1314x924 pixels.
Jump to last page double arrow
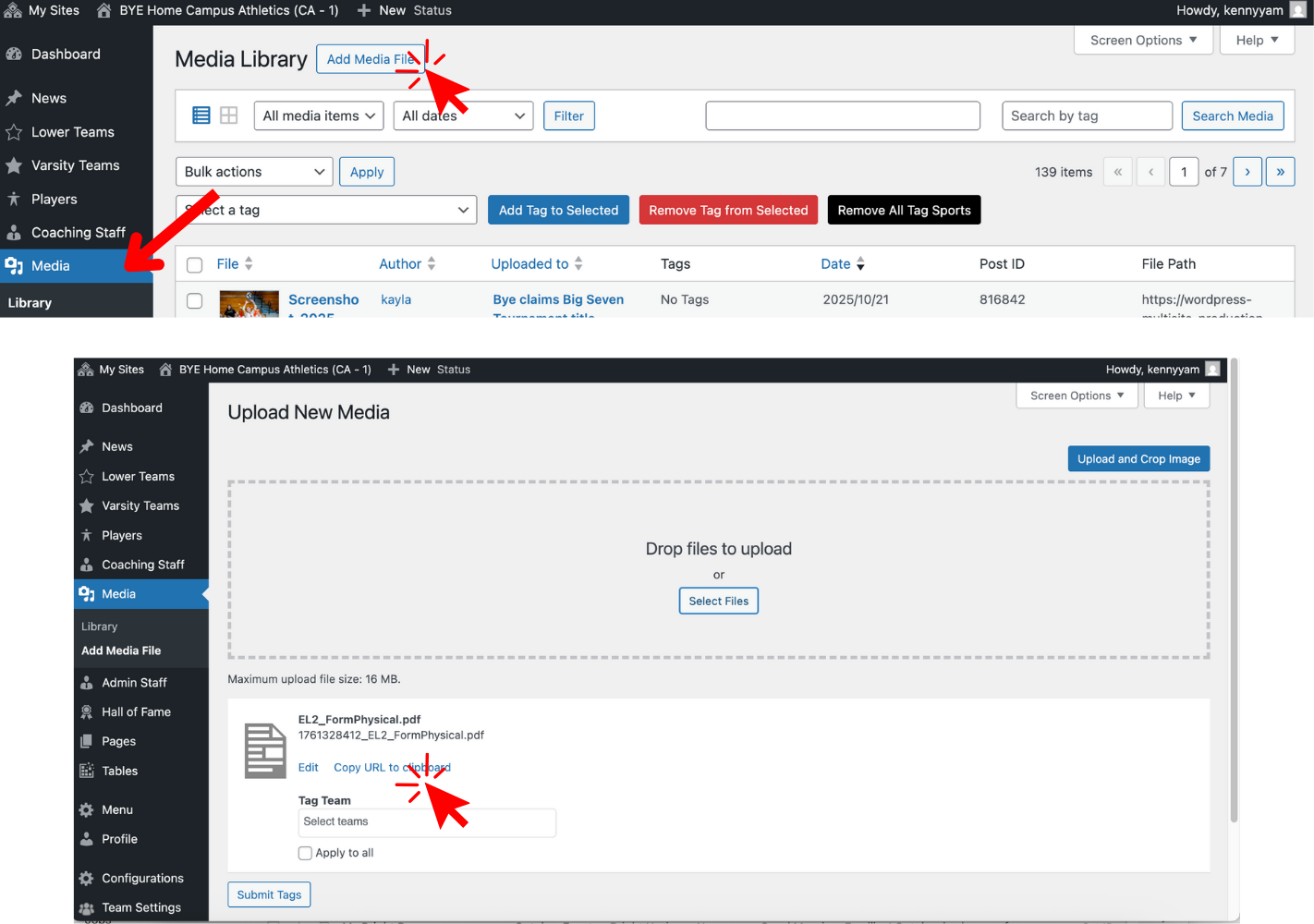(1280, 172)
